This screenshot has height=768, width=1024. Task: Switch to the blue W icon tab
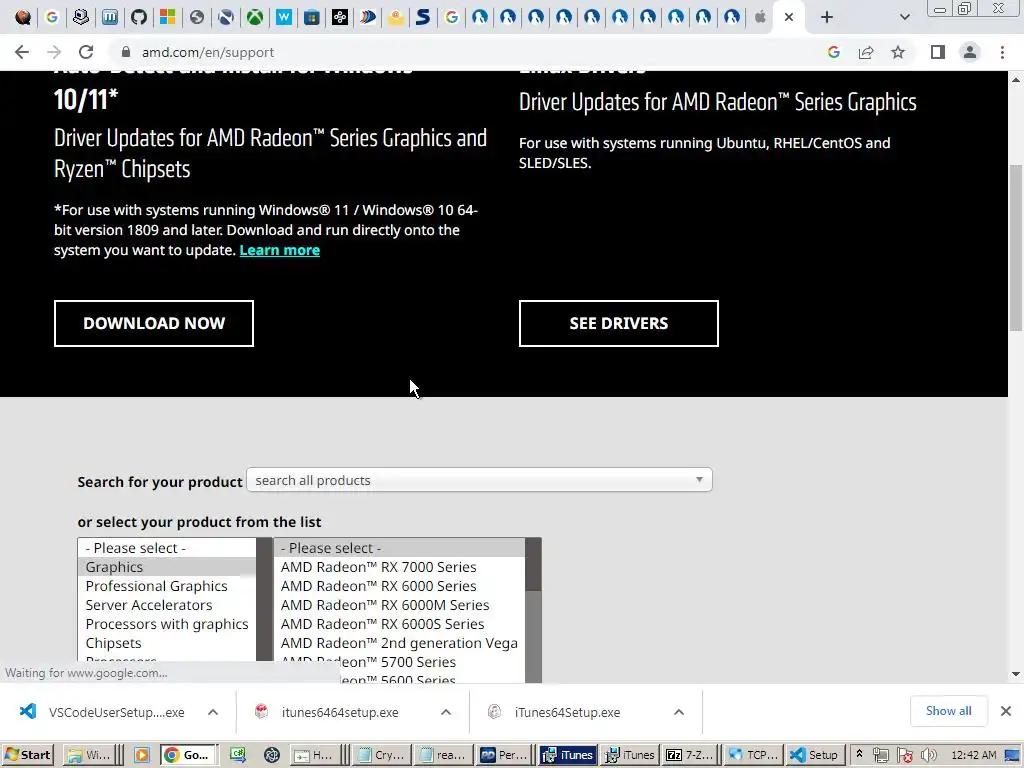(283, 17)
